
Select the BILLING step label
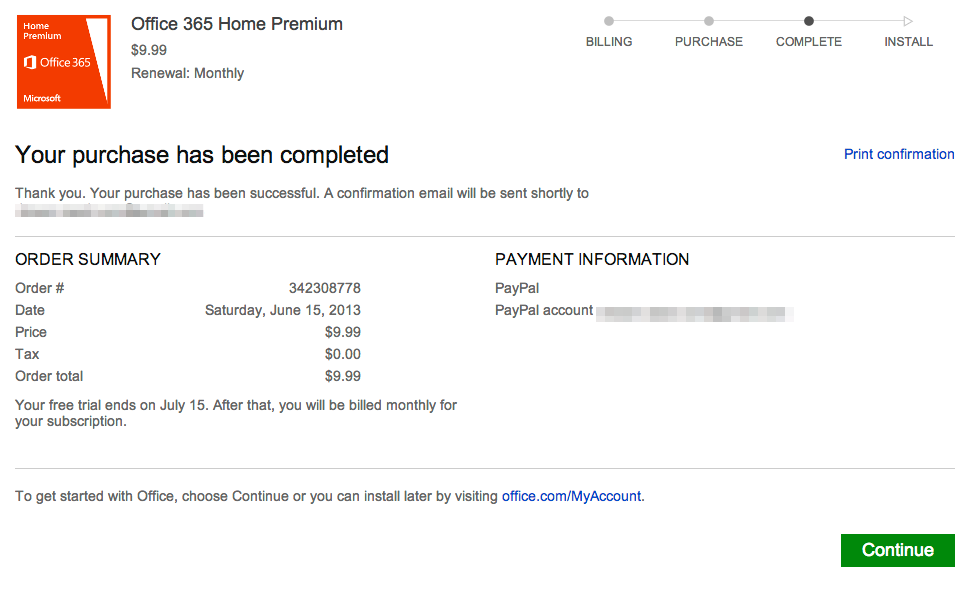tap(609, 42)
